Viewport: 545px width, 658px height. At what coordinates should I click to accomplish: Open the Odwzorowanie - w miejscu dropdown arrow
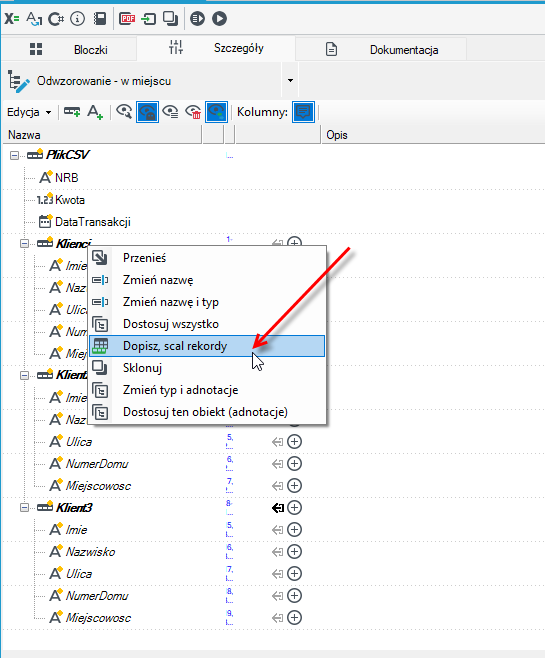(290, 81)
